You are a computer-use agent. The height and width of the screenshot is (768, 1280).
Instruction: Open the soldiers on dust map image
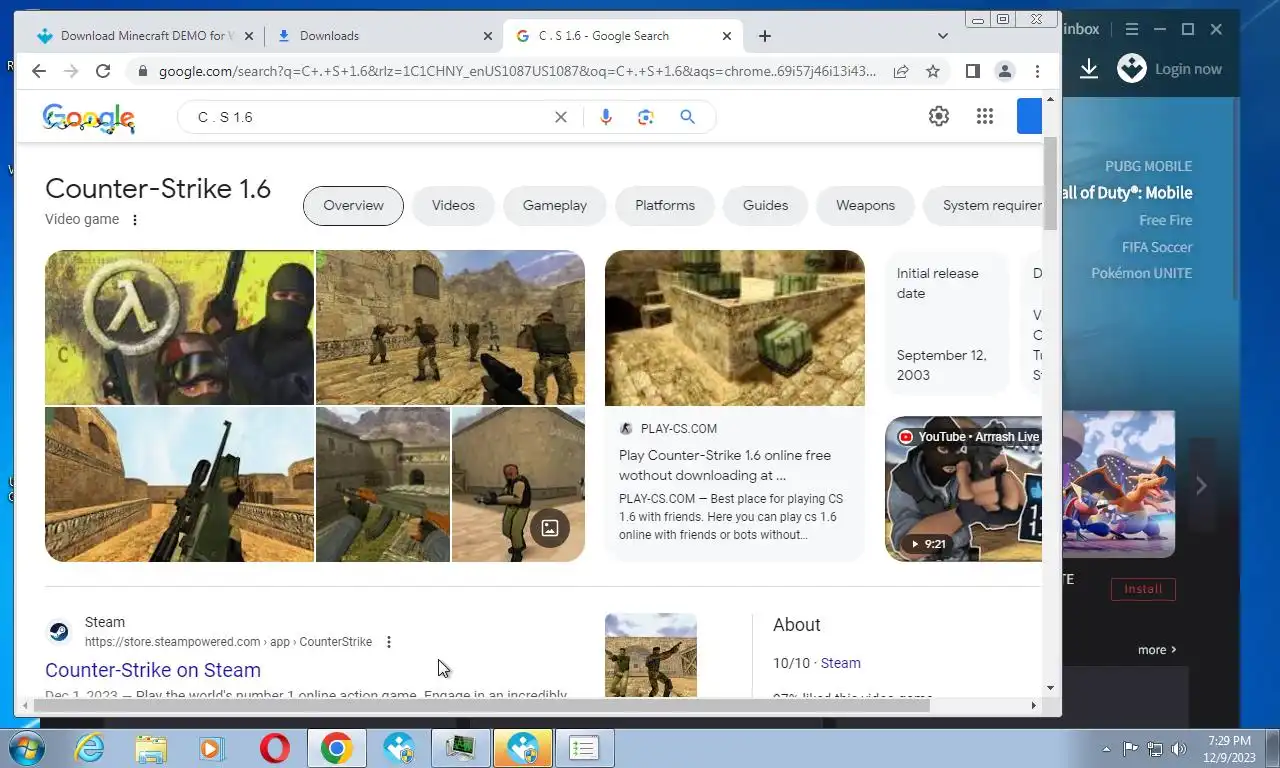[450, 328]
